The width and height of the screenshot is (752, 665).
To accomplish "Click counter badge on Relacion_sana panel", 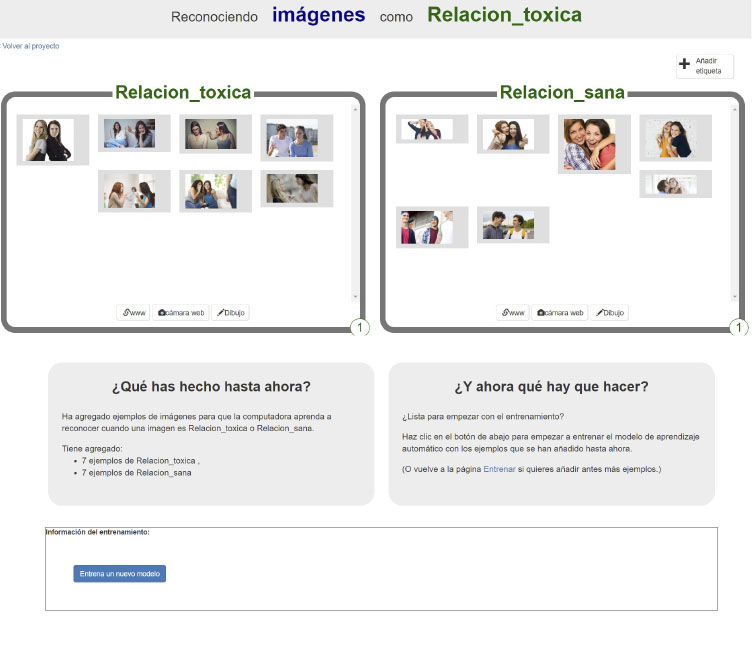I will coord(739,327).
